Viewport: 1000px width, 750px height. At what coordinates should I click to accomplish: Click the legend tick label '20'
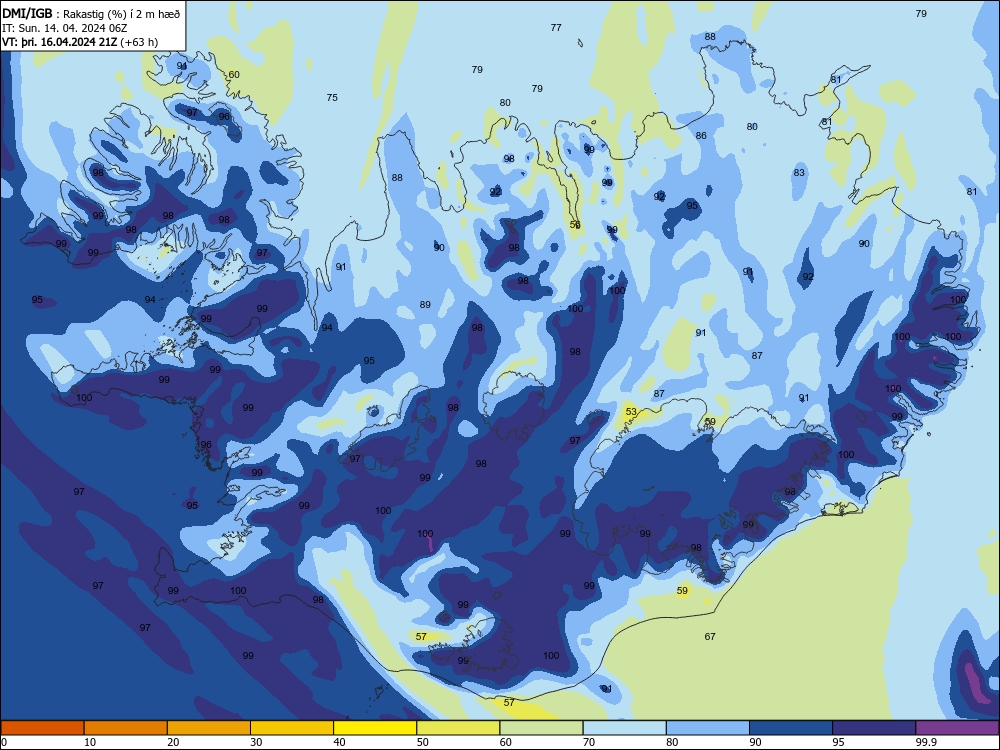pos(173,742)
